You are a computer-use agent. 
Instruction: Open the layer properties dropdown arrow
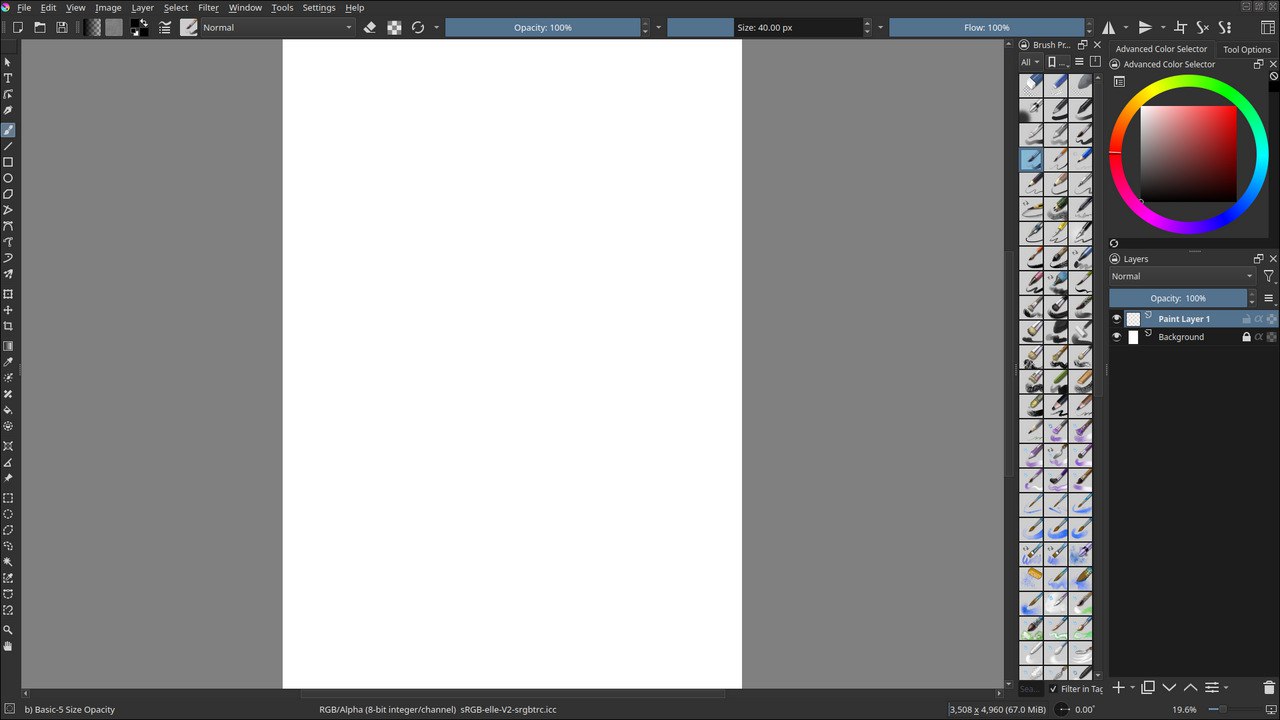(x=1226, y=688)
